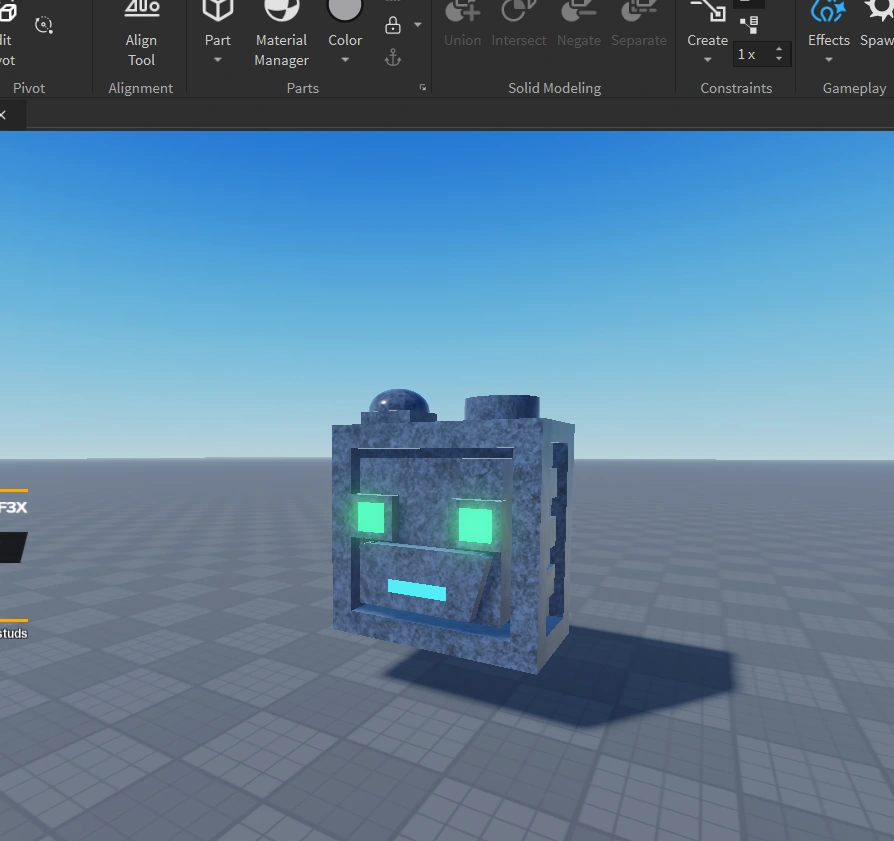Open the Part dropdown arrow
This screenshot has height=841, width=894.
218,60
